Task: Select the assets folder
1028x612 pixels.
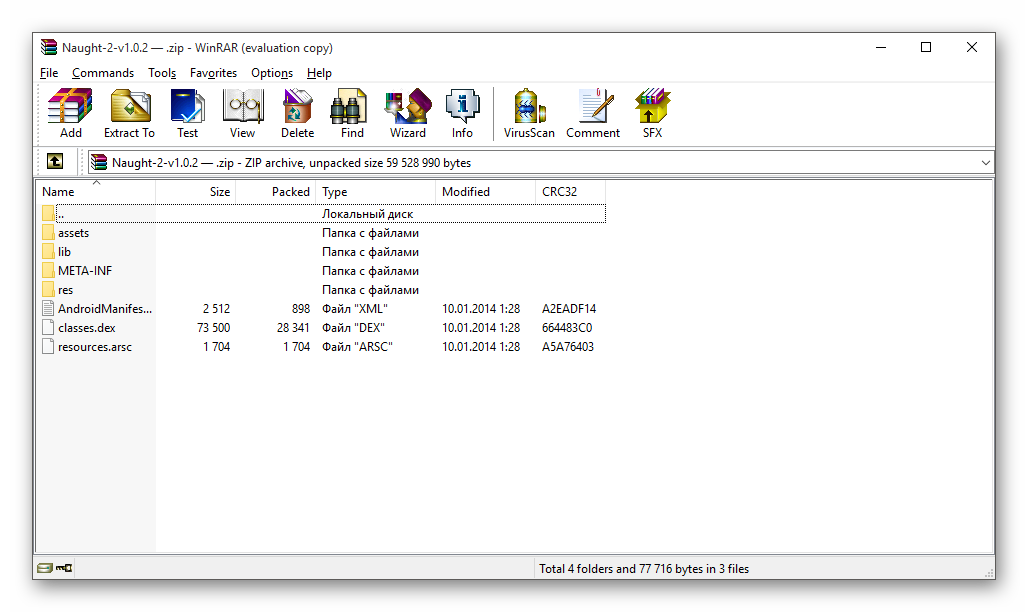Action: pyautogui.click(x=73, y=233)
